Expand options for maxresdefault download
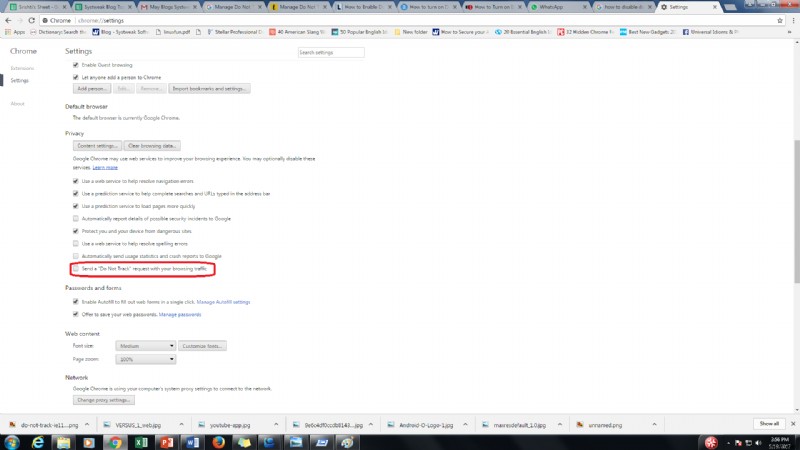800x450 pixels. (x=560, y=424)
